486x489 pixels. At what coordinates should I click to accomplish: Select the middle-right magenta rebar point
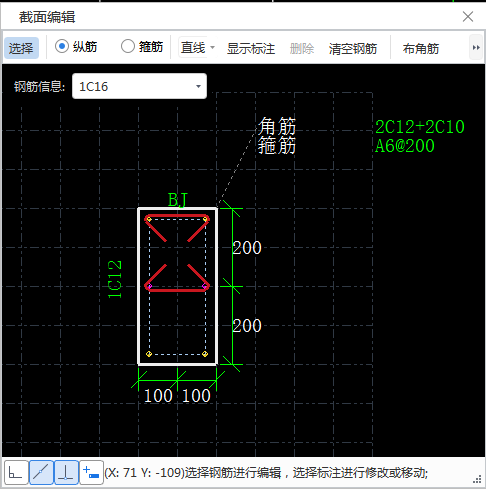205,286
